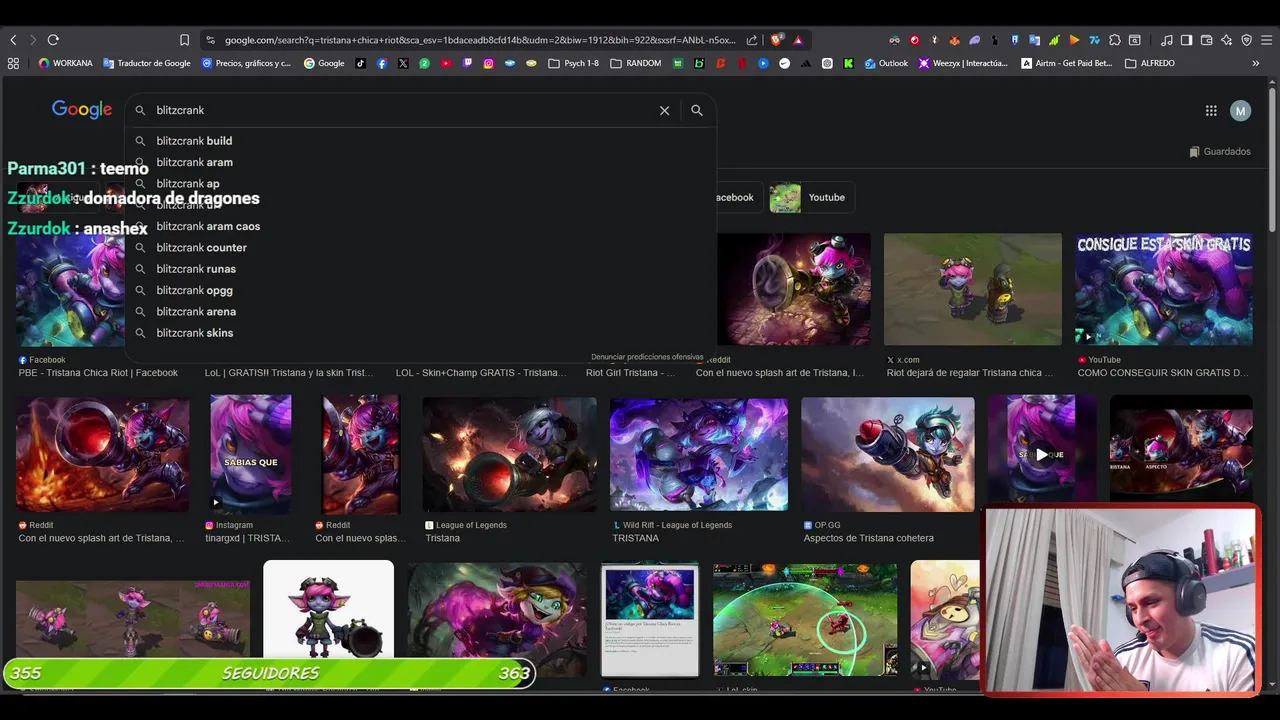Viewport: 1280px width, 720px height.
Task: Open Guardados saved items
Action: [1220, 152]
